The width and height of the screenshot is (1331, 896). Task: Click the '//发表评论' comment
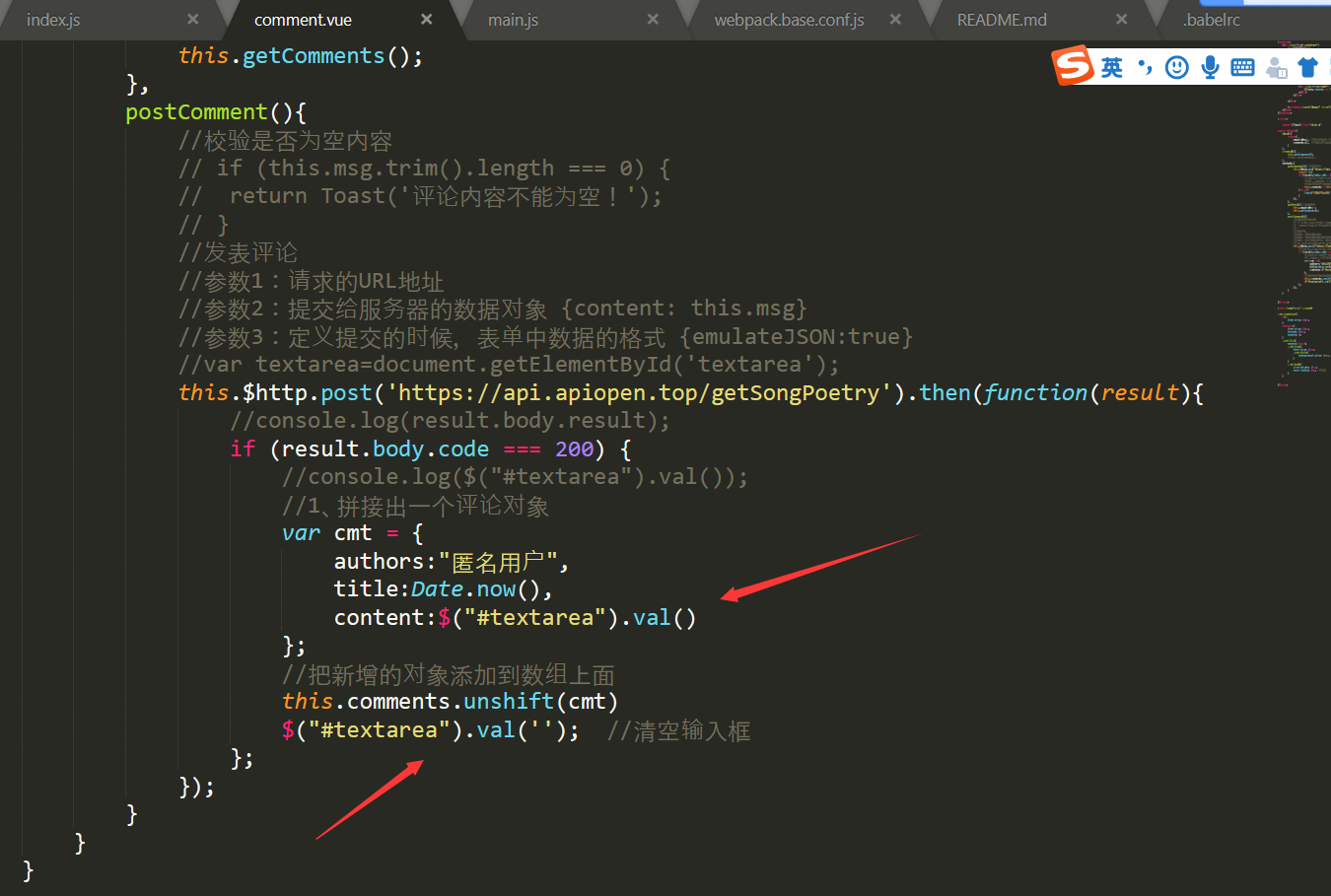(238, 253)
